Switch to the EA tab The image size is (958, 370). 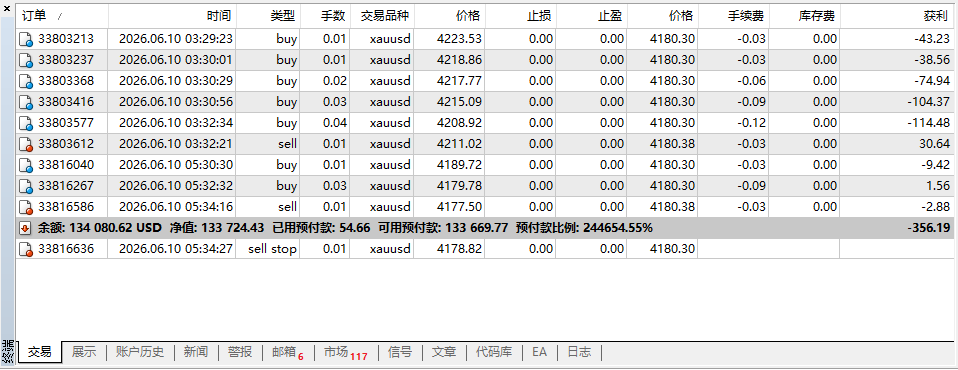539,352
